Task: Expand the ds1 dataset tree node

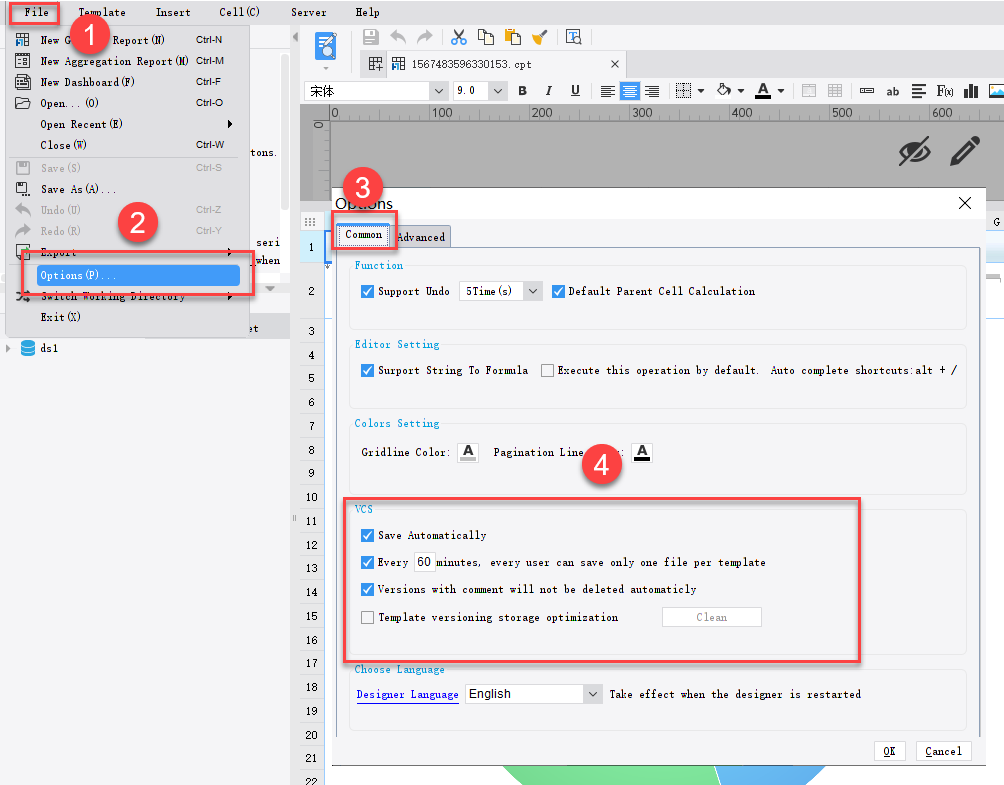Action: pos(8,348)
